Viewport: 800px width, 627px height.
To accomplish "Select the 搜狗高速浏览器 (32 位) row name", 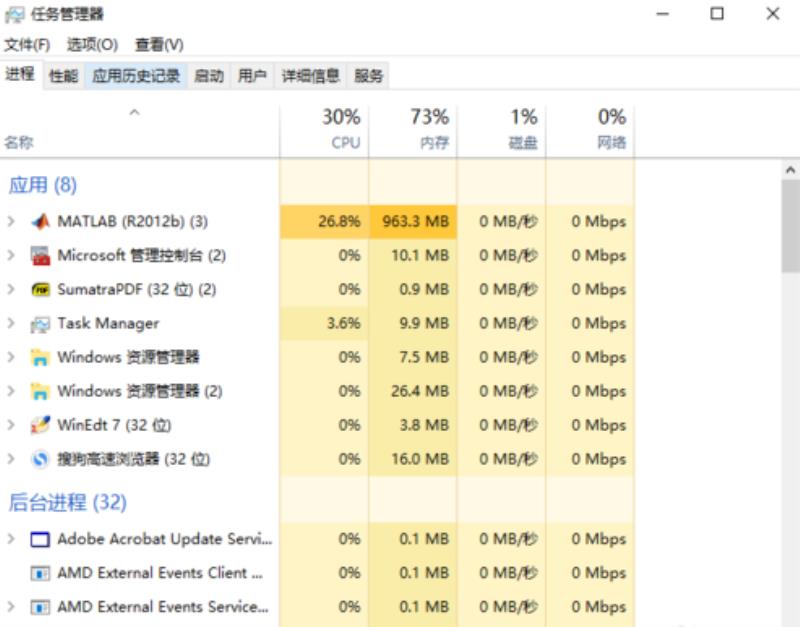I will pyautogui.click(x=134, y=459).
